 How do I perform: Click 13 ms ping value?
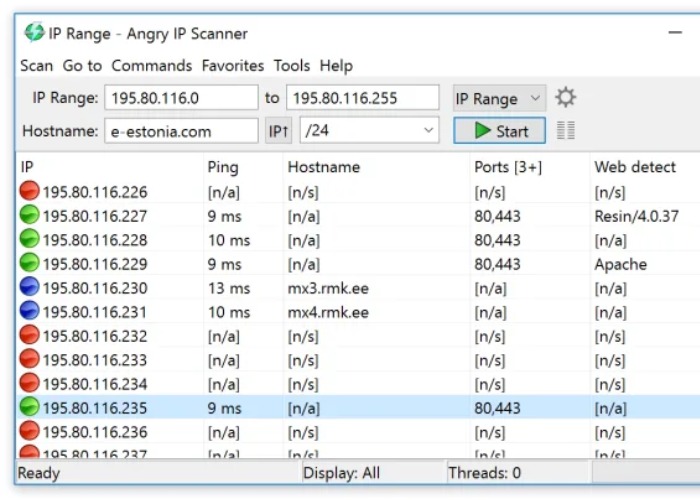click(229, 288)
